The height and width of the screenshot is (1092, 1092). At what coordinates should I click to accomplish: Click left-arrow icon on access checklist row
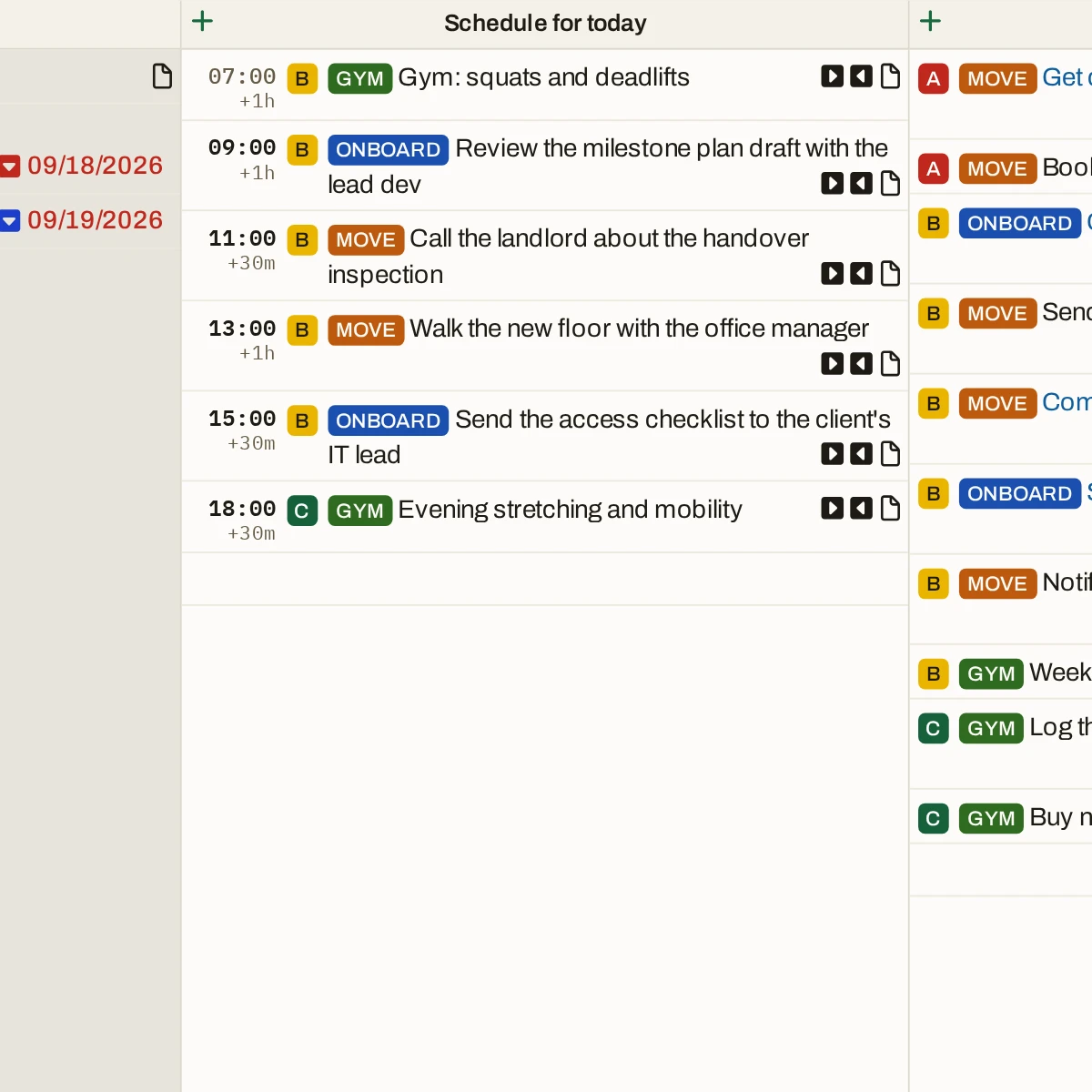861,454
